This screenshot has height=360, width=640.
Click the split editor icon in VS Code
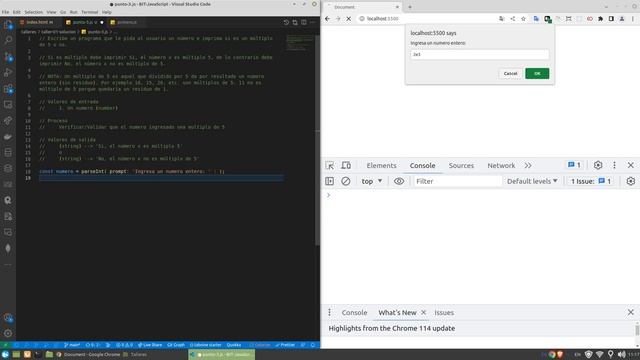(x=304, y=22)
